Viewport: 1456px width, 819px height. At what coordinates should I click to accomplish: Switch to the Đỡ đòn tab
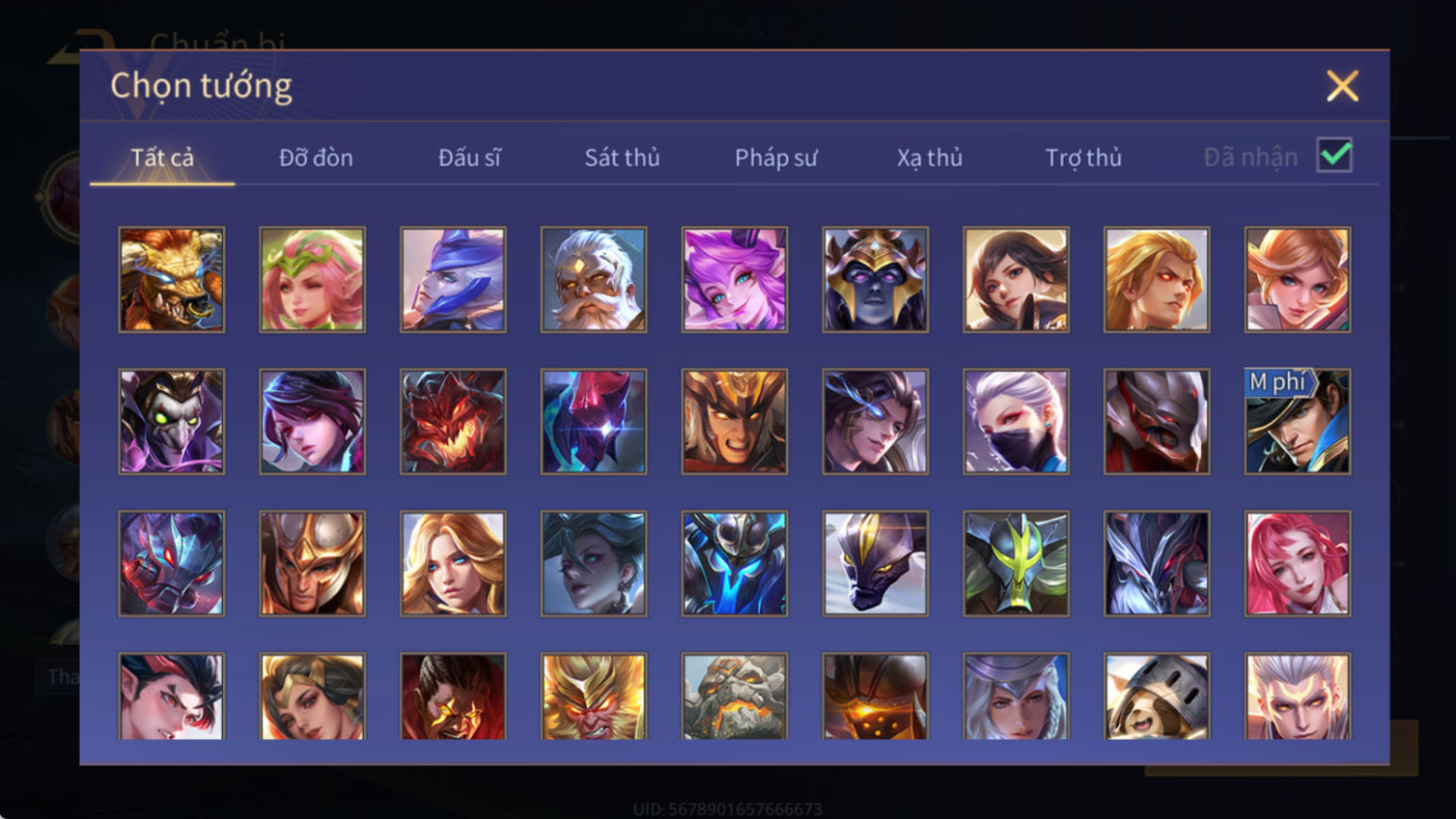[316, 157]
